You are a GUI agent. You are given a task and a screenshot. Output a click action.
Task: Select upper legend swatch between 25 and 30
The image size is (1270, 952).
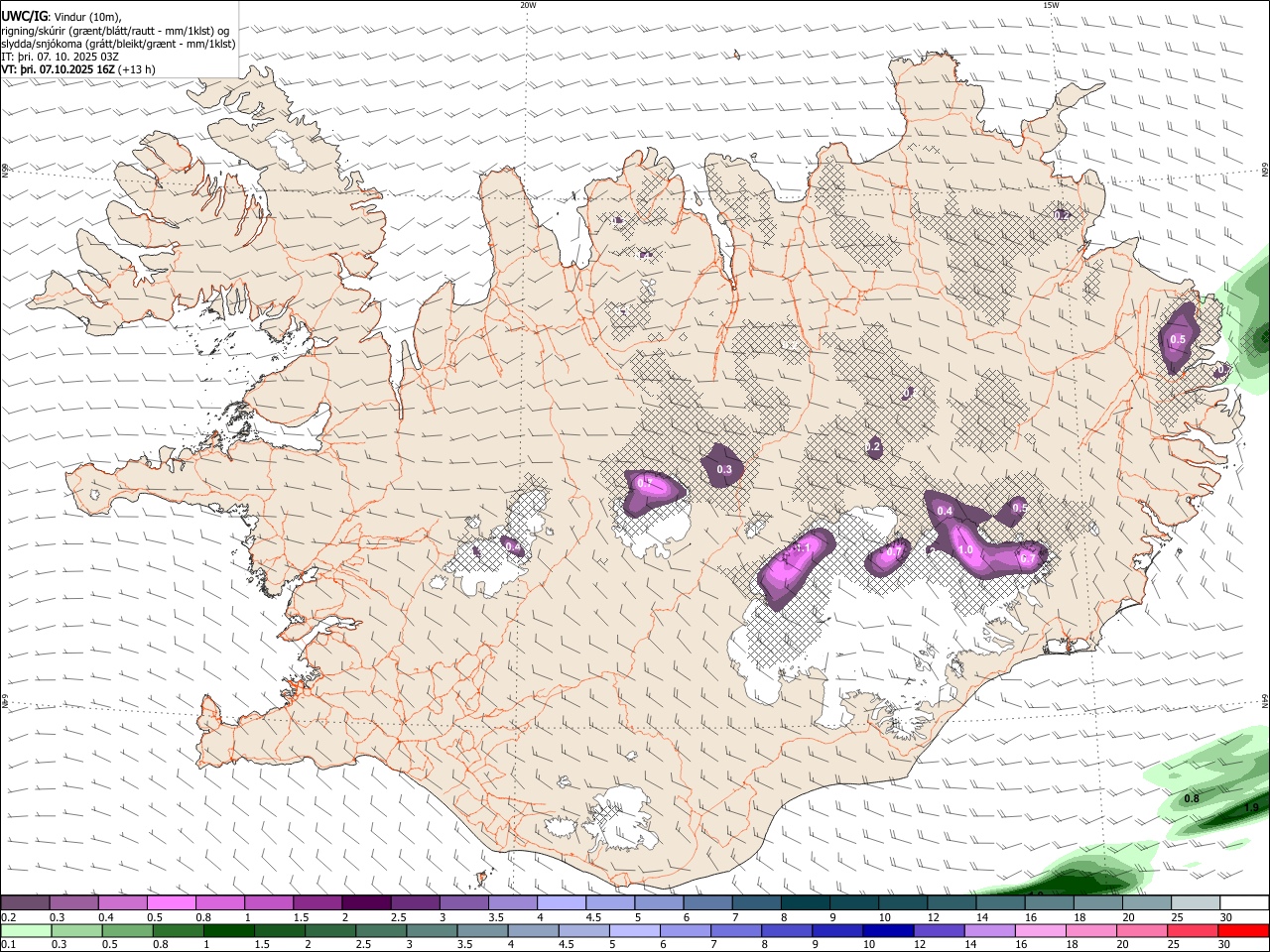click(1196, 902)
